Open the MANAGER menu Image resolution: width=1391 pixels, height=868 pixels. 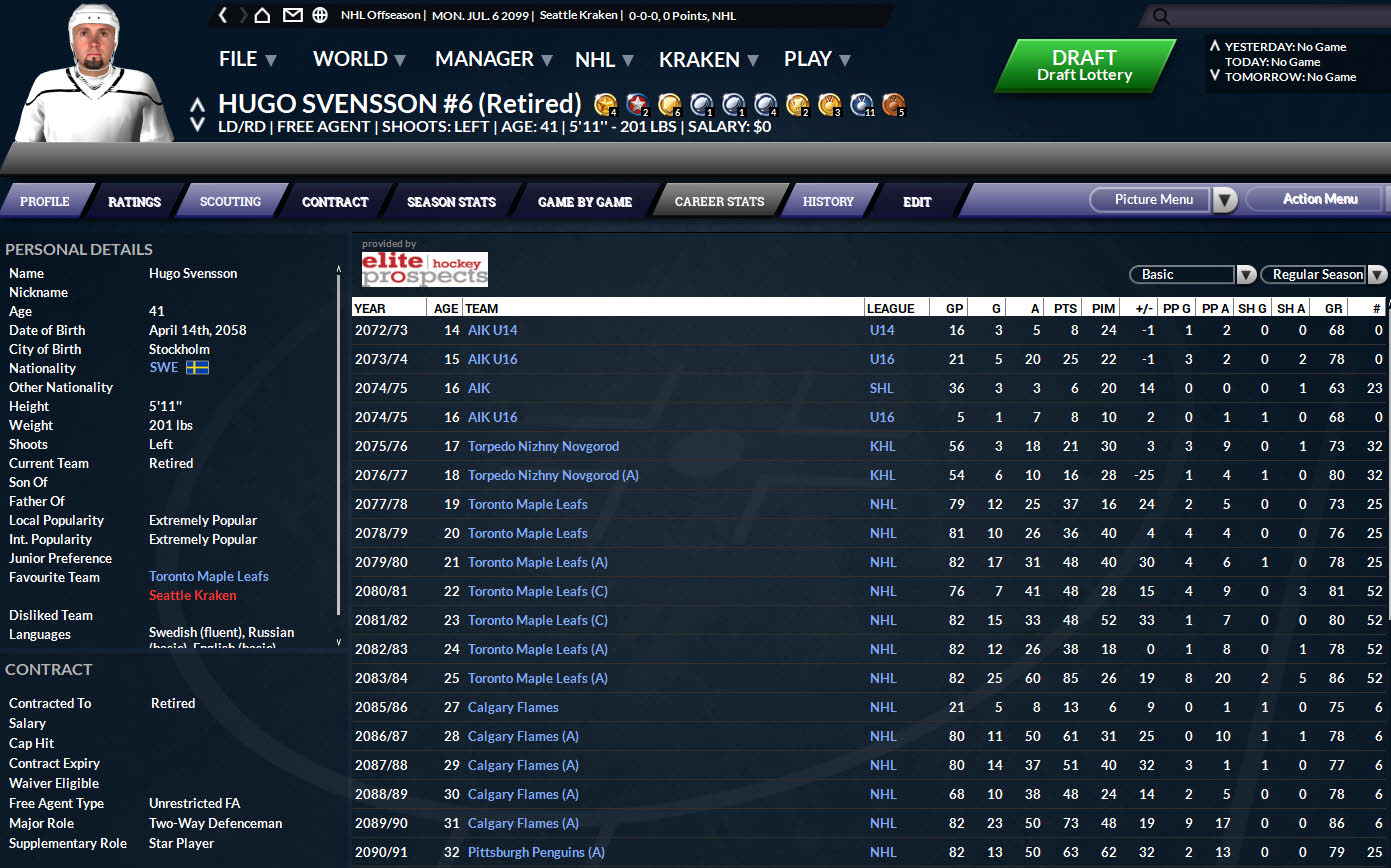[494, 59]
